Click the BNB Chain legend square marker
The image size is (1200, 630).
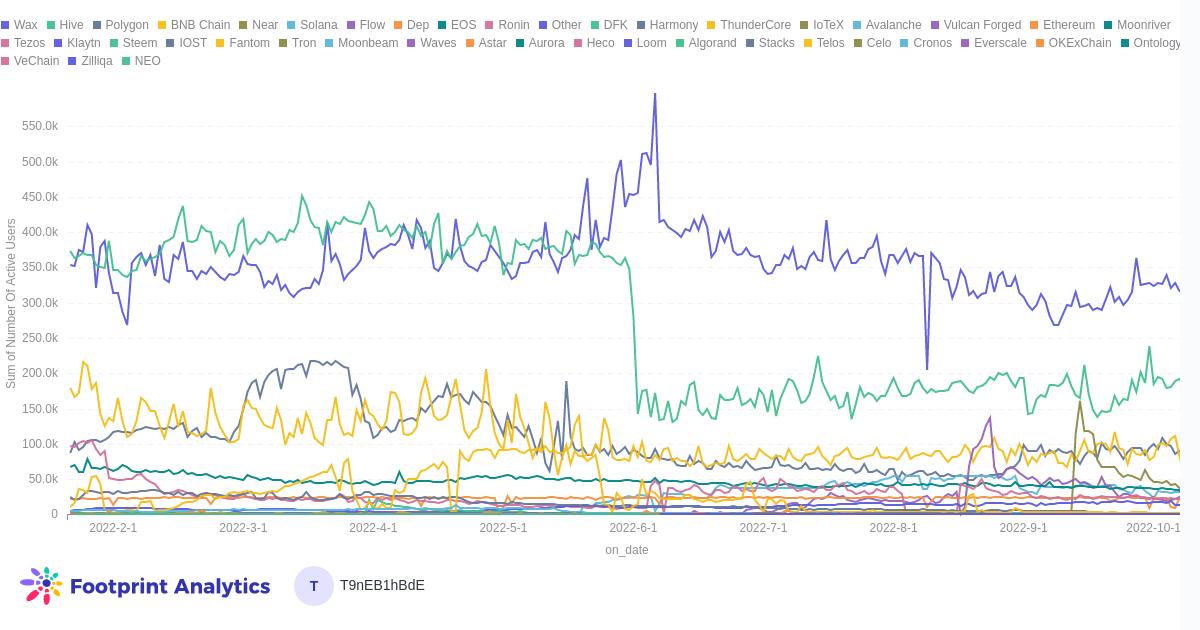click(162, 25)
